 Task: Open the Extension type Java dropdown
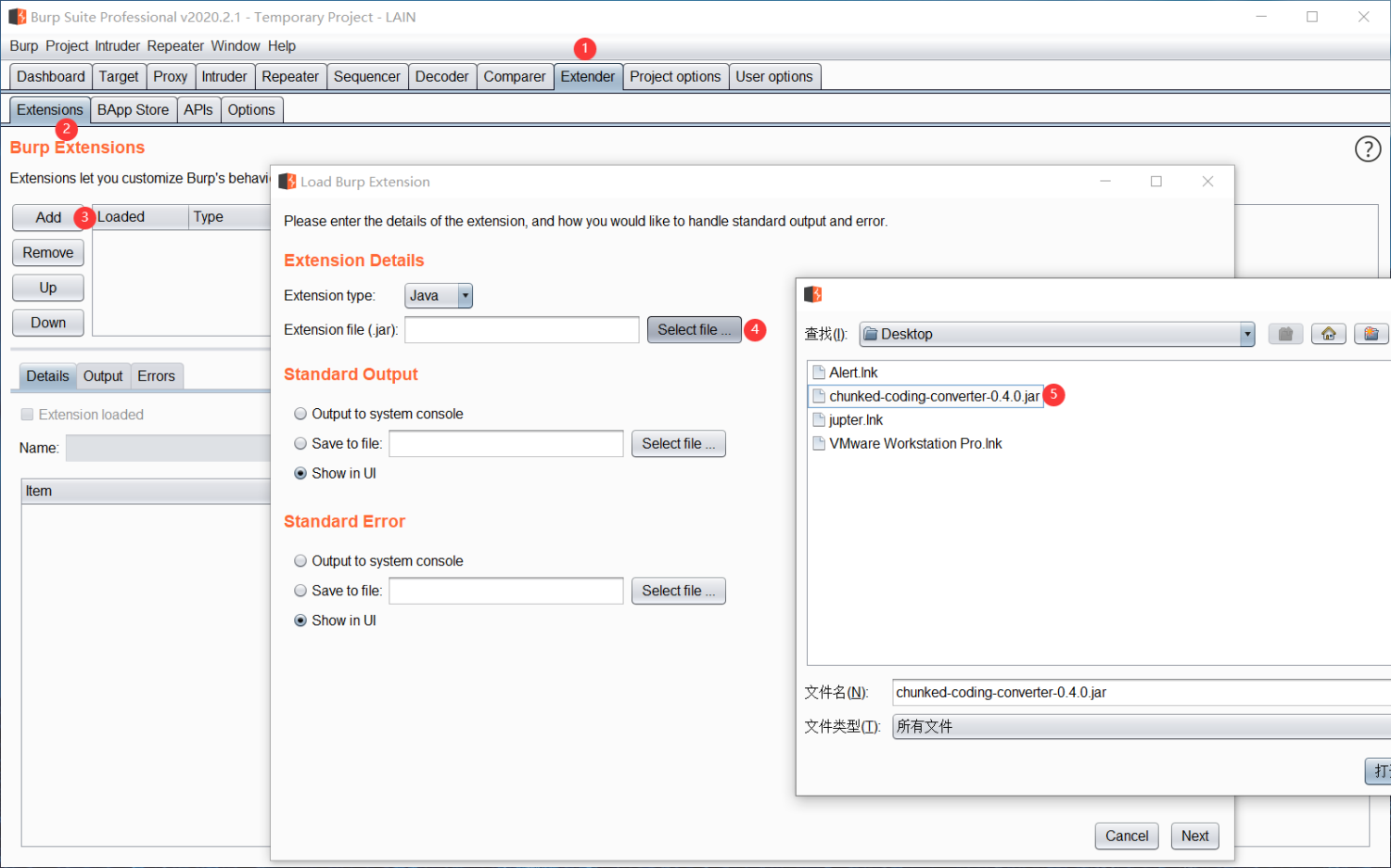coord(439,296)
